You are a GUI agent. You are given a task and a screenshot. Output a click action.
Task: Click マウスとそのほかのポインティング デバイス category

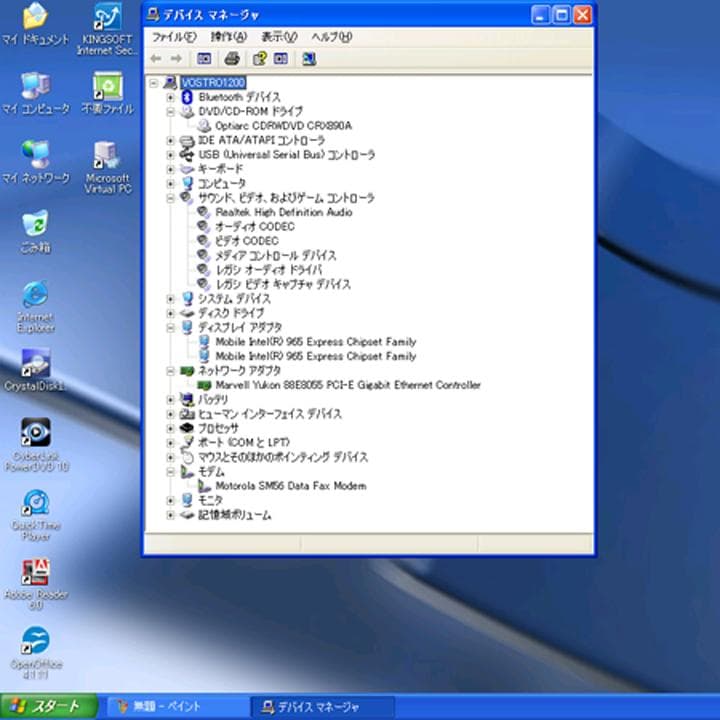click(x=283, y=457)
